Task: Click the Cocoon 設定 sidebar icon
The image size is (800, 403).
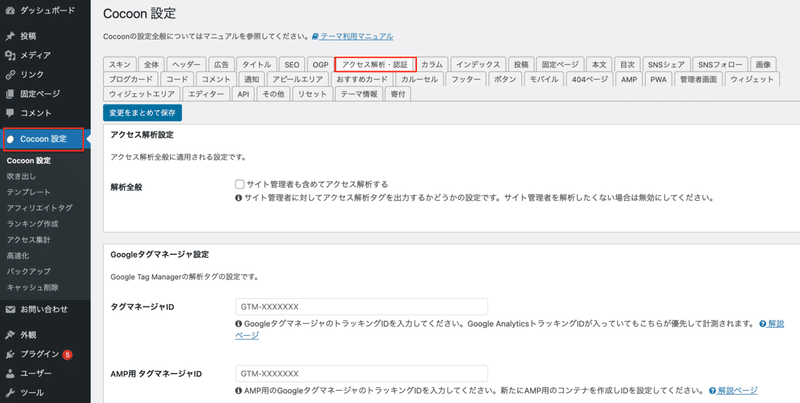Action: (x=10, y=139)
